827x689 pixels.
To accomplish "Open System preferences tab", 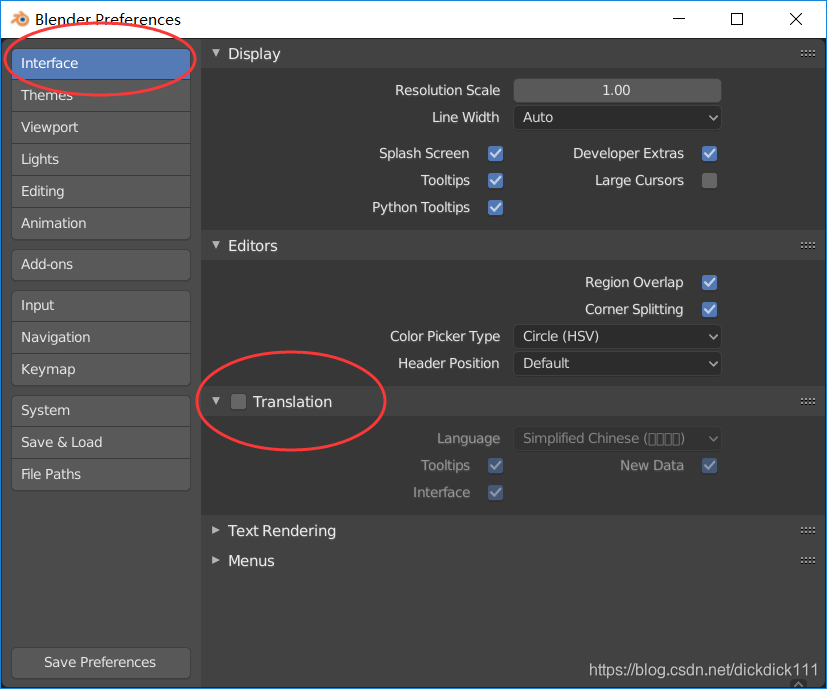I will click(101, 410).
